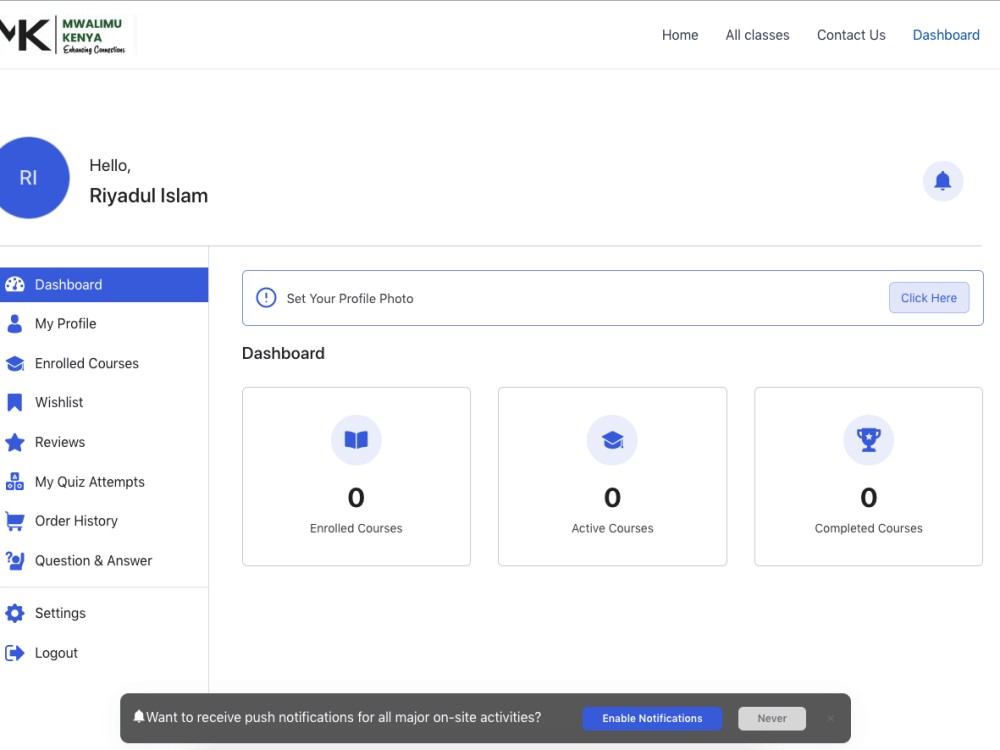
Task: Open the My Quiz Attempts sidebar label
Action: [90, 482]
